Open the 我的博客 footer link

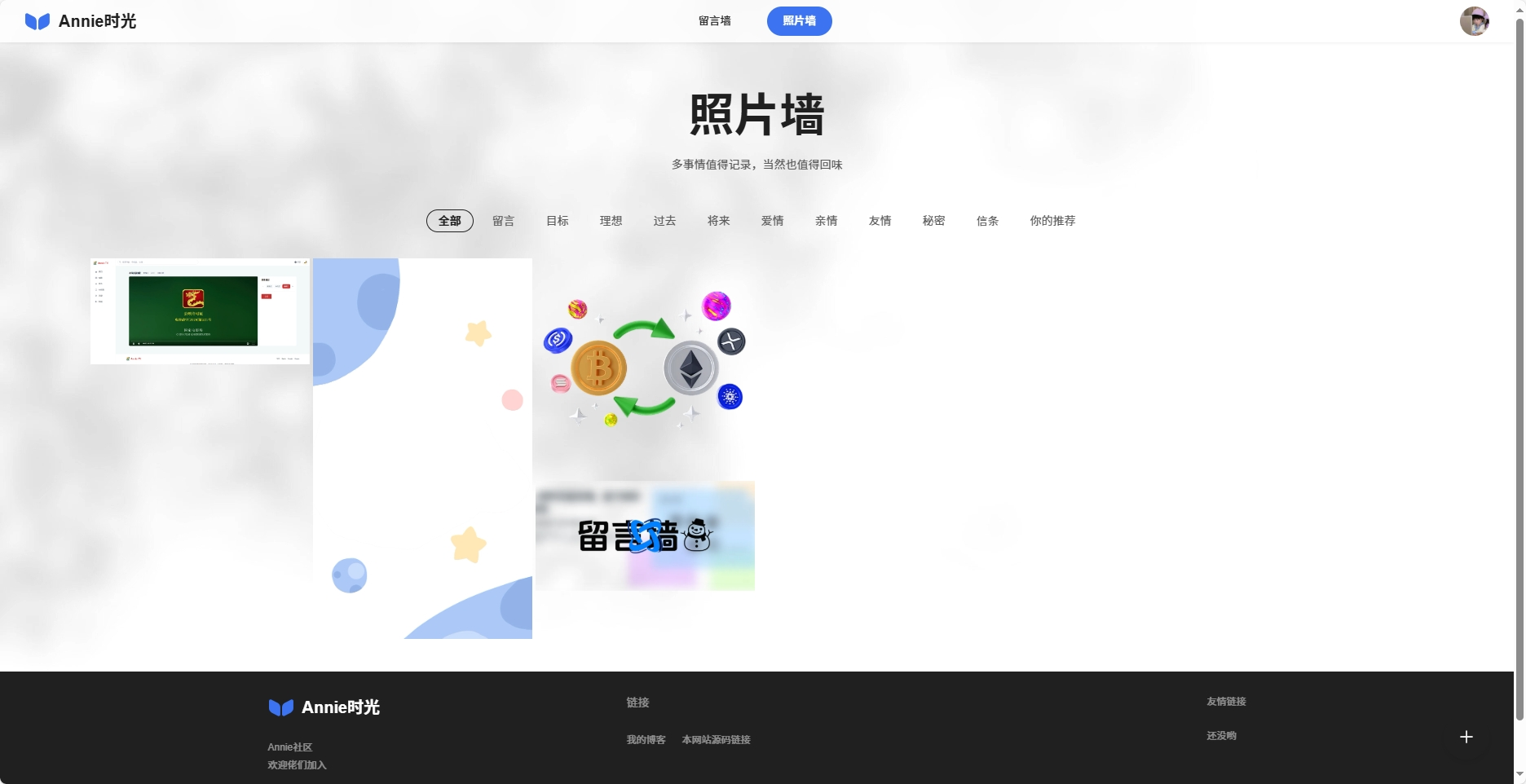click(x=646, y=740)
